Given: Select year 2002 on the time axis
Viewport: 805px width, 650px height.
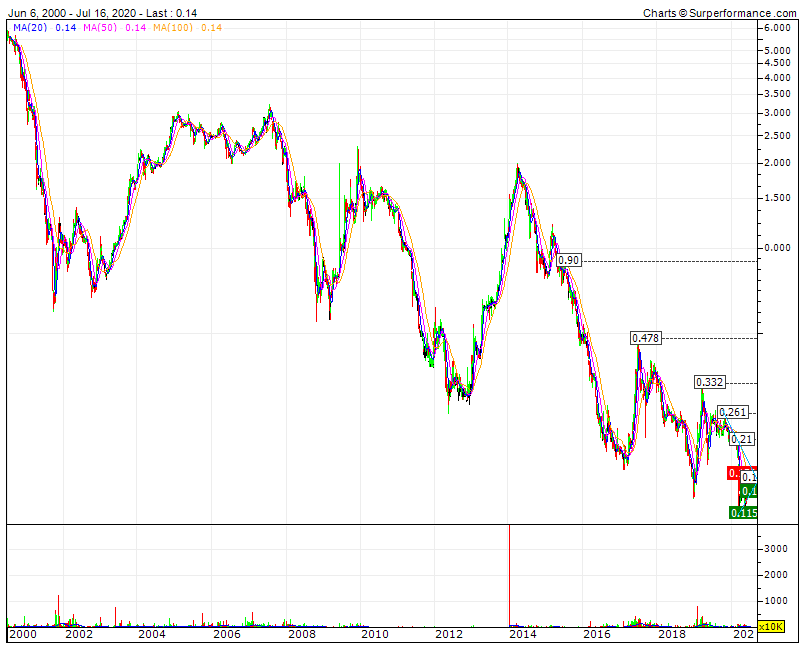Looking at the screenshot, I should (79, 634).
